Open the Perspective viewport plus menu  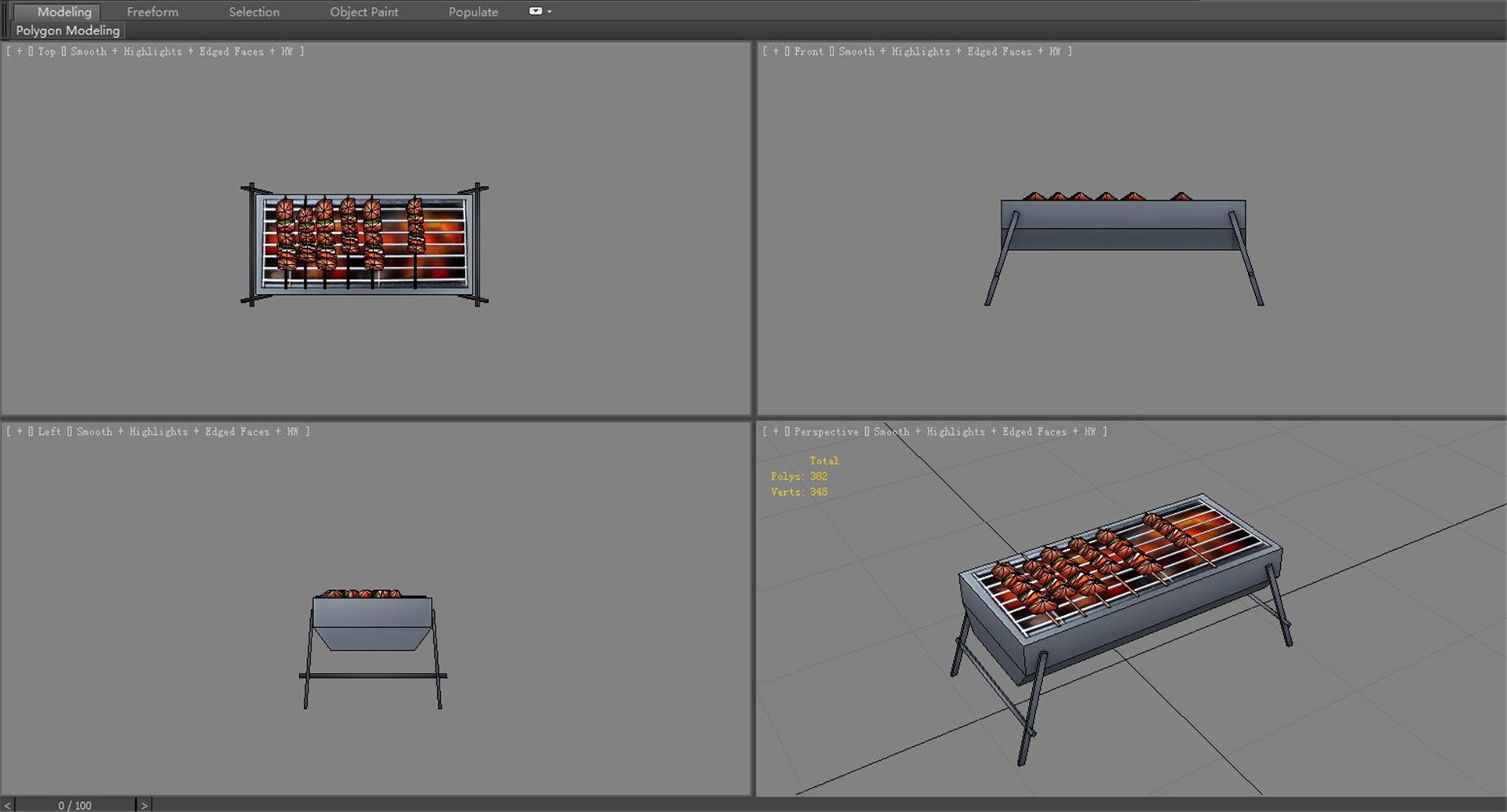point(776,431)
